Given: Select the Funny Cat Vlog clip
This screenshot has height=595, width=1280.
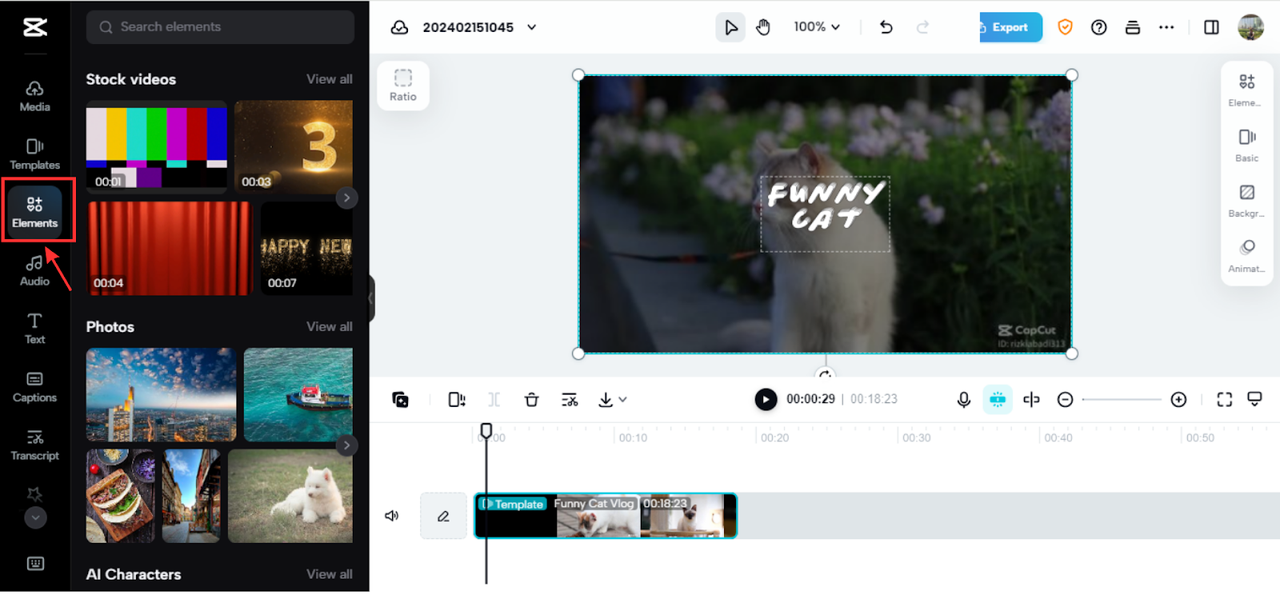Looking at the screenshot, I should pos(605,515).
